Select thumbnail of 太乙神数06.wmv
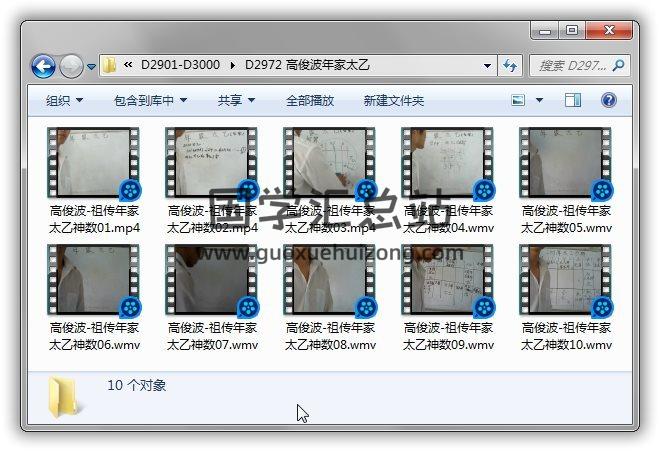The width and height of the screenshot is (660, 452). coord(93,279)
